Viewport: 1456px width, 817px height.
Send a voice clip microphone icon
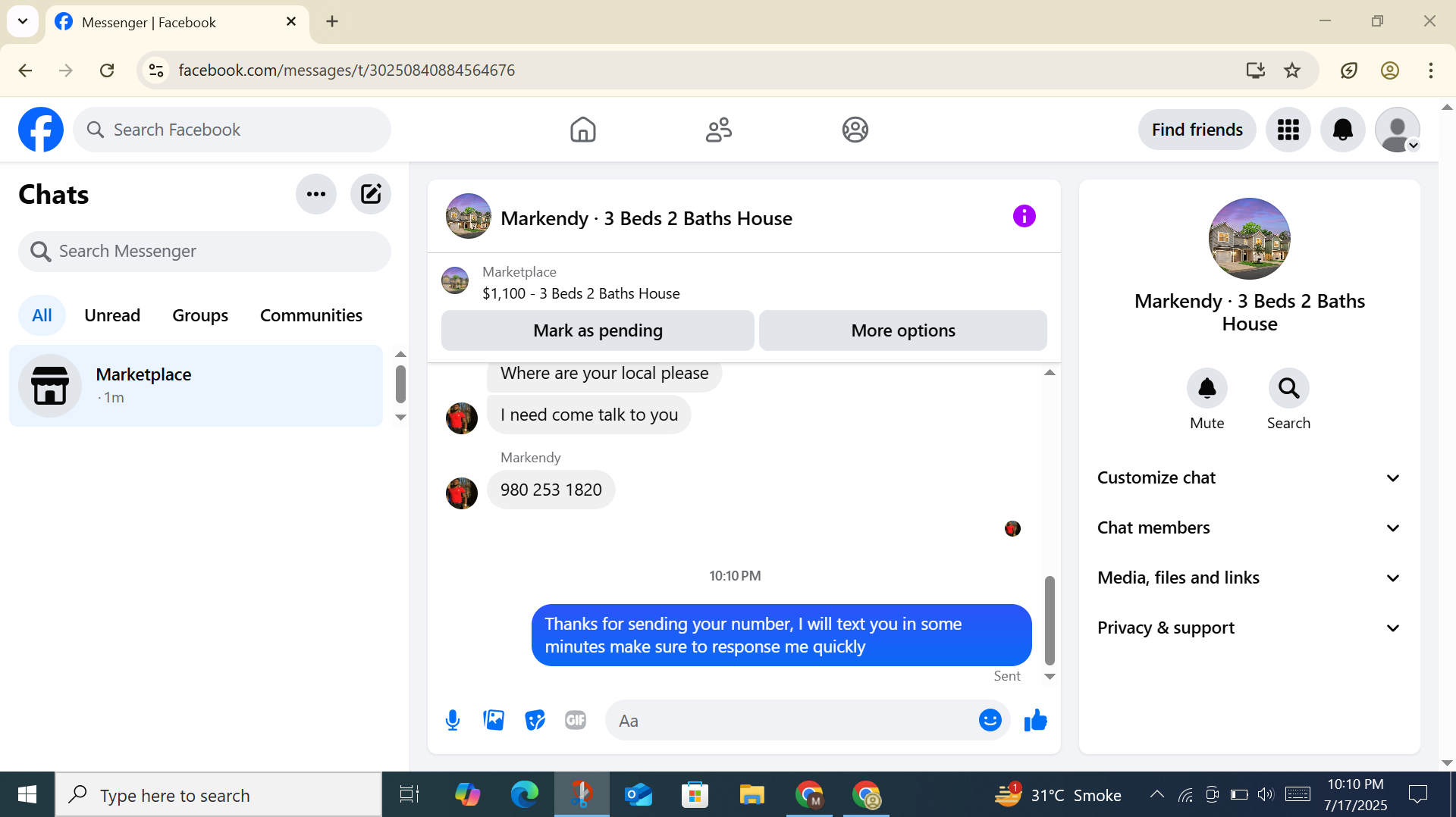click(453, 720)
